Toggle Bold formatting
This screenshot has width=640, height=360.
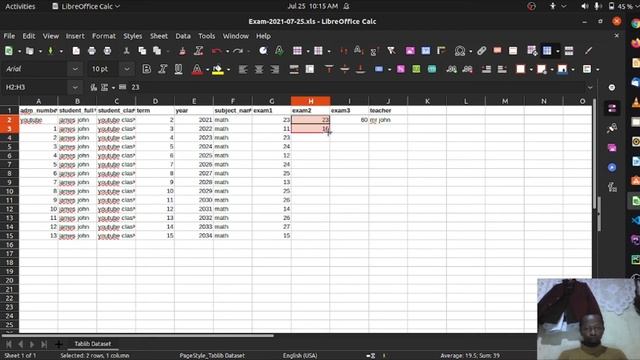[x=147, y=69]
